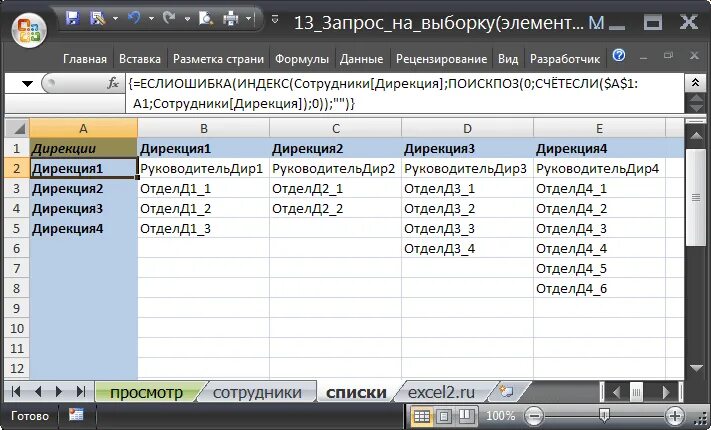Open the Name Box dropdown arrow

(x=28, y=83)
